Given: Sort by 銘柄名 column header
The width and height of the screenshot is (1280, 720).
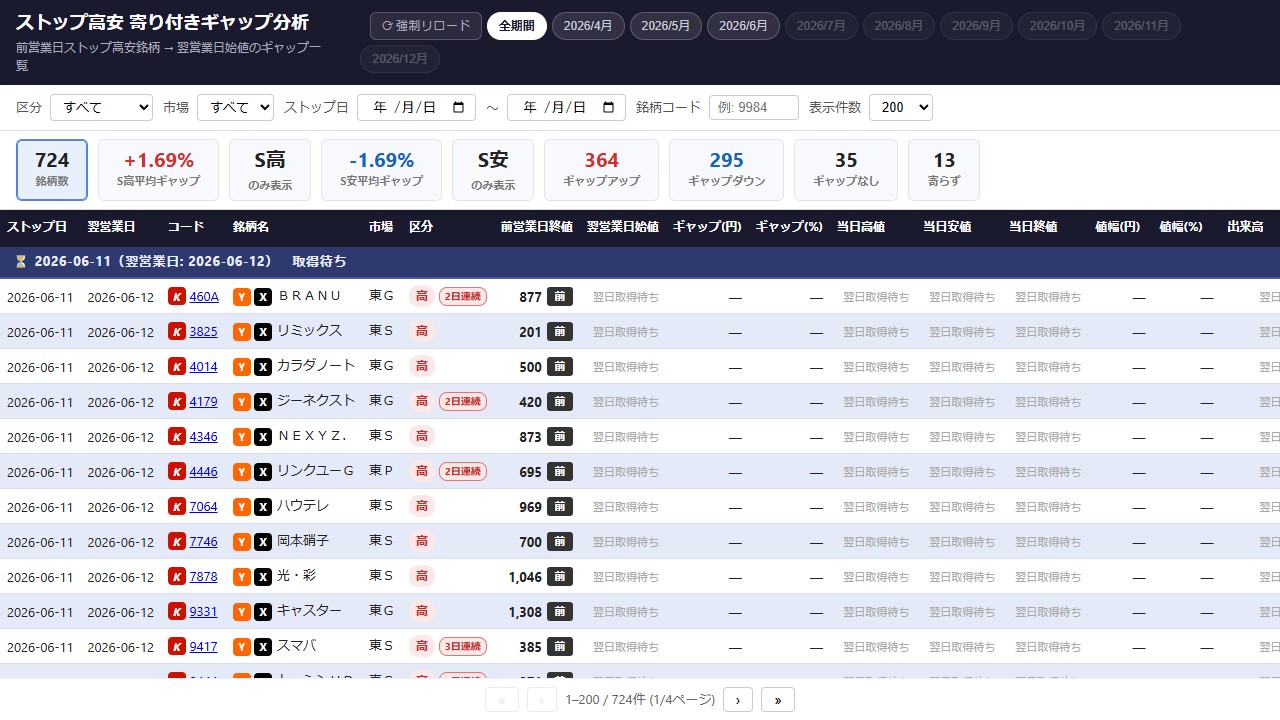Looking at the screenshot, I should coord(251,227).
